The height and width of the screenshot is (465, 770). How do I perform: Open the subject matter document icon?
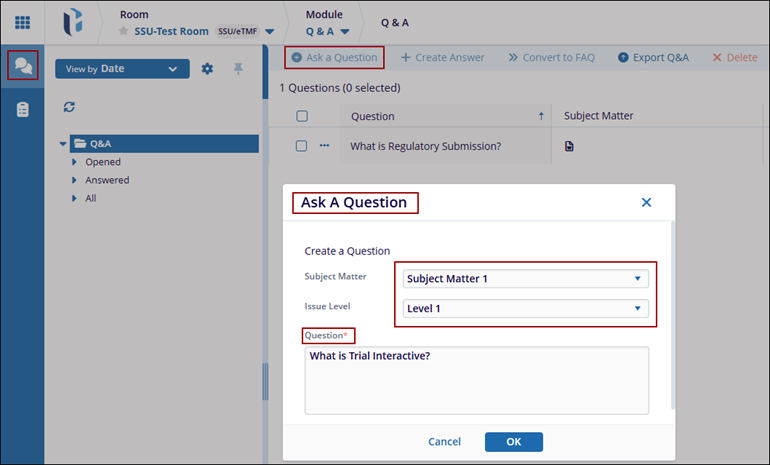coord(570,146)
